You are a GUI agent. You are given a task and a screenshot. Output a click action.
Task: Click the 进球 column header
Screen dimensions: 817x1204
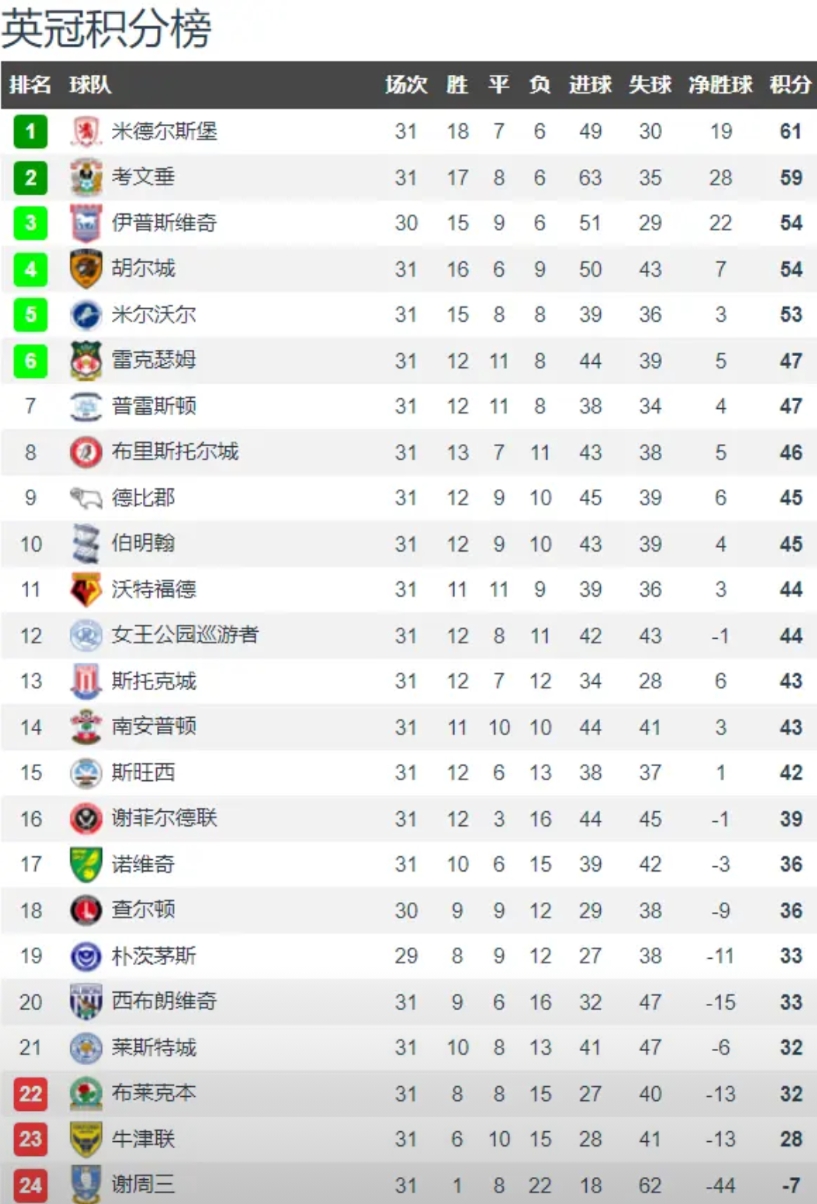(590, 85)
